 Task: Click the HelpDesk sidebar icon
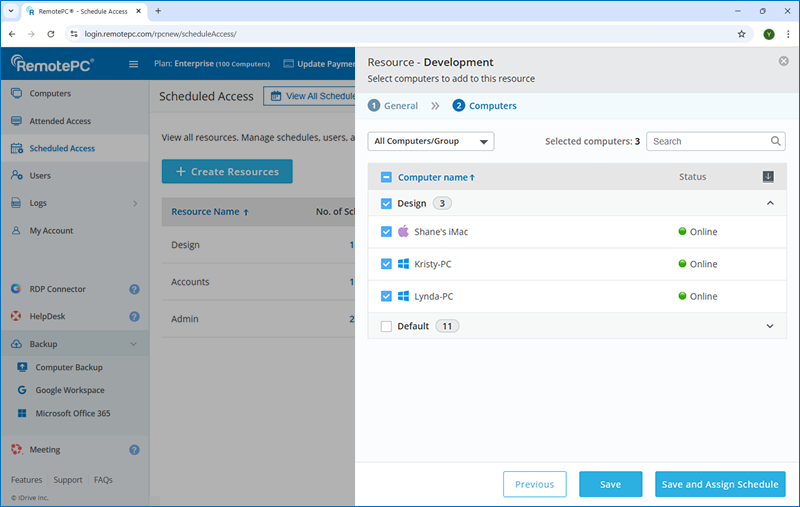tap(17, 317)
